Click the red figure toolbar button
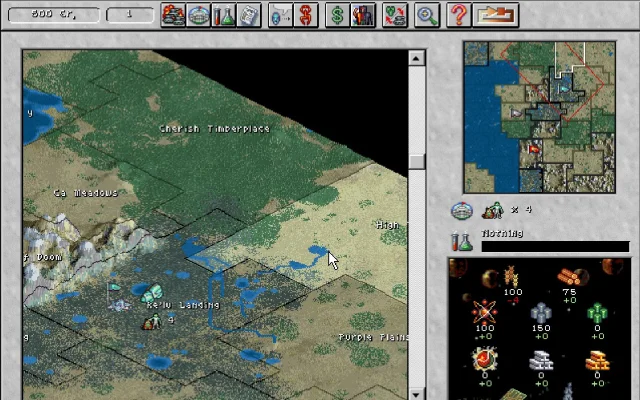Image resolution: width=640 pixels, height=400 pixels. [x=306, y=16]
